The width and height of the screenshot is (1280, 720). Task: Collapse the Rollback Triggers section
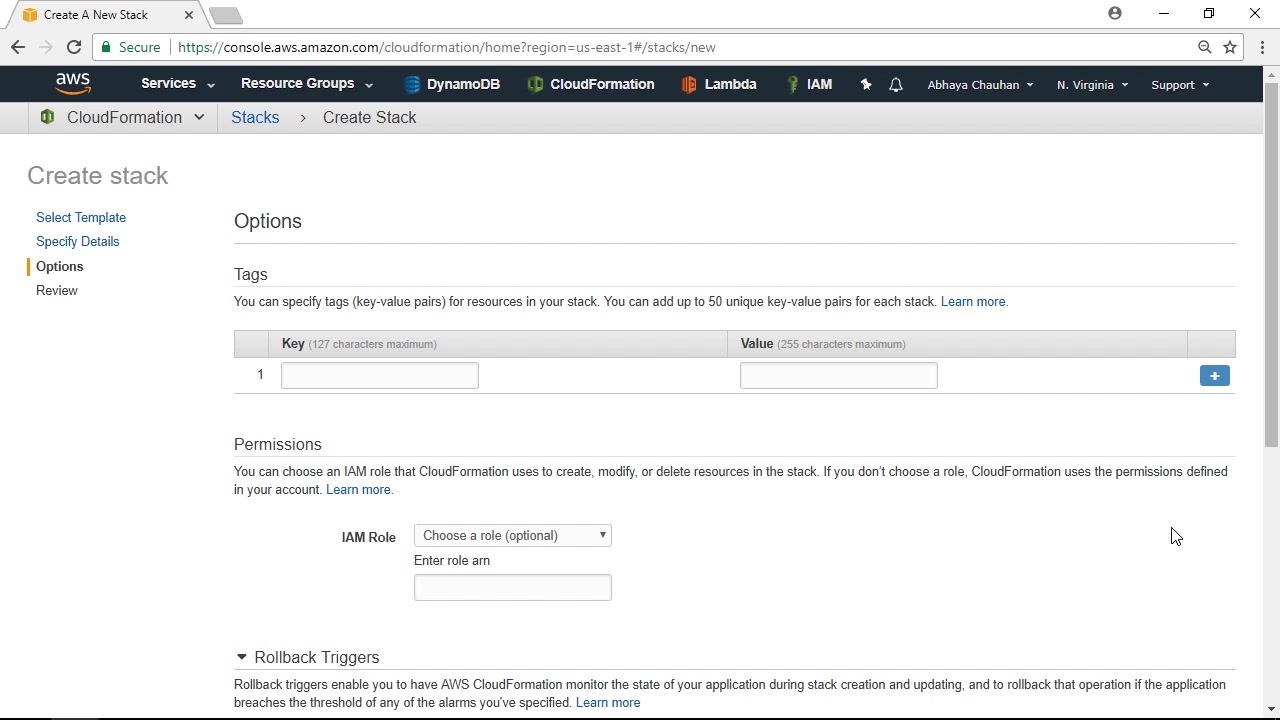(241, 657)
